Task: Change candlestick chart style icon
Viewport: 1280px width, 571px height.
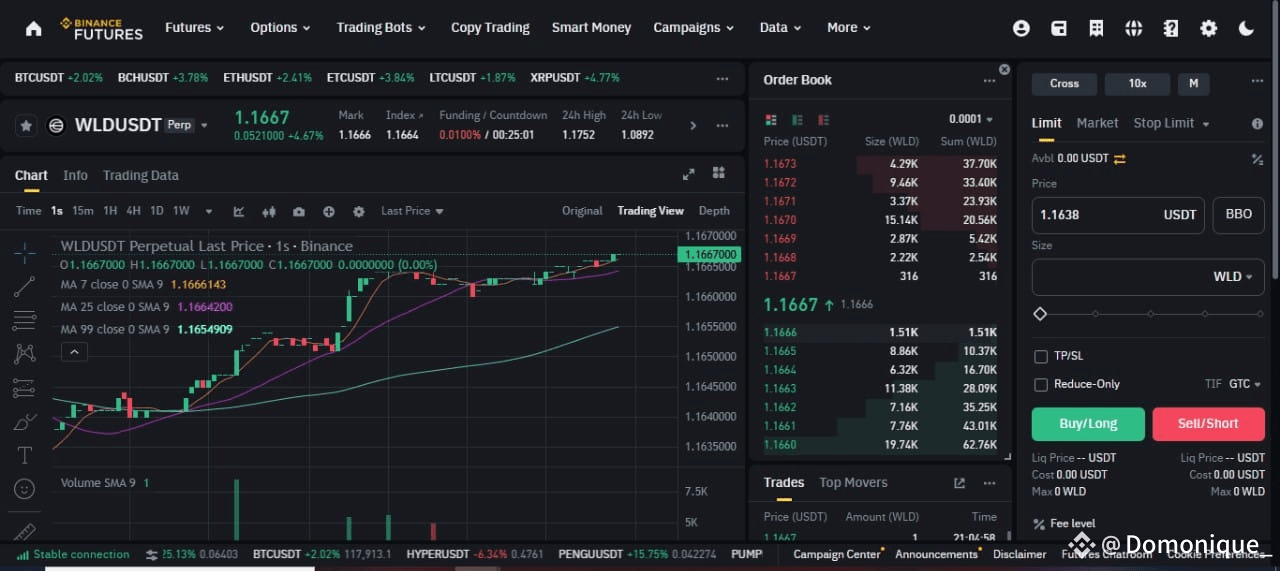Action: click(x=269, y=211)
